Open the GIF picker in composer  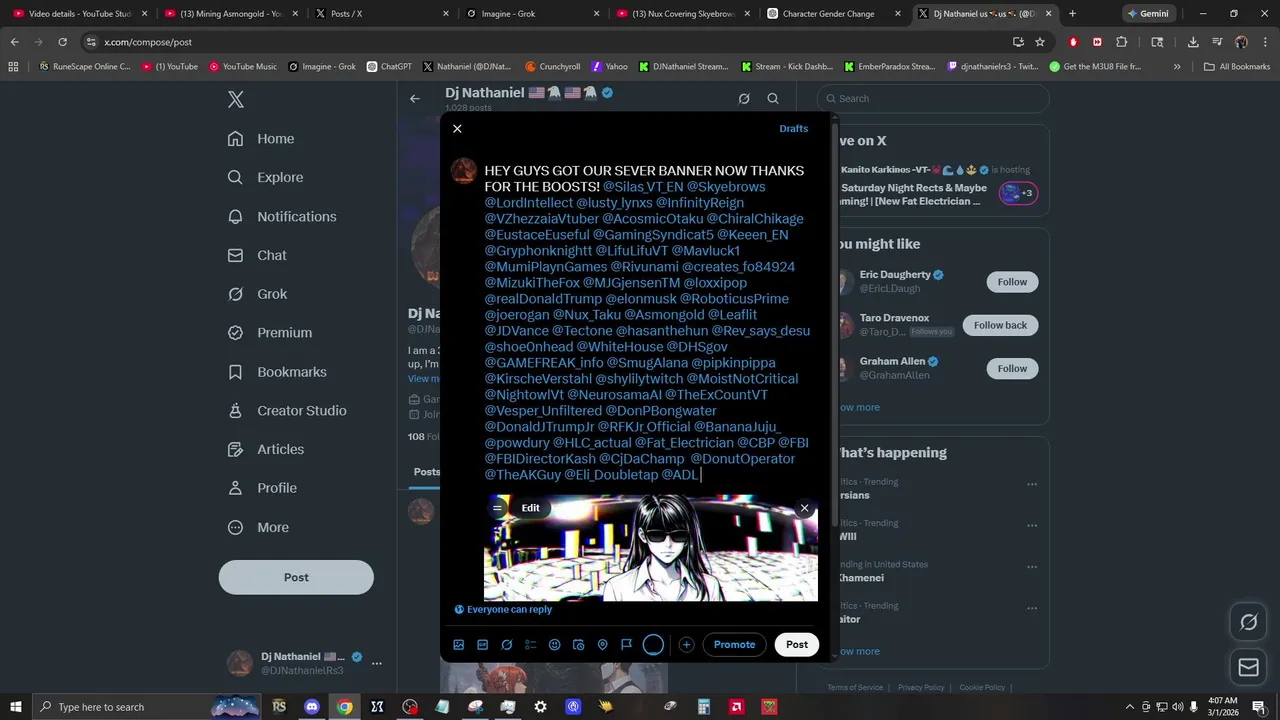pyautogui.click(x=482, y=645)
